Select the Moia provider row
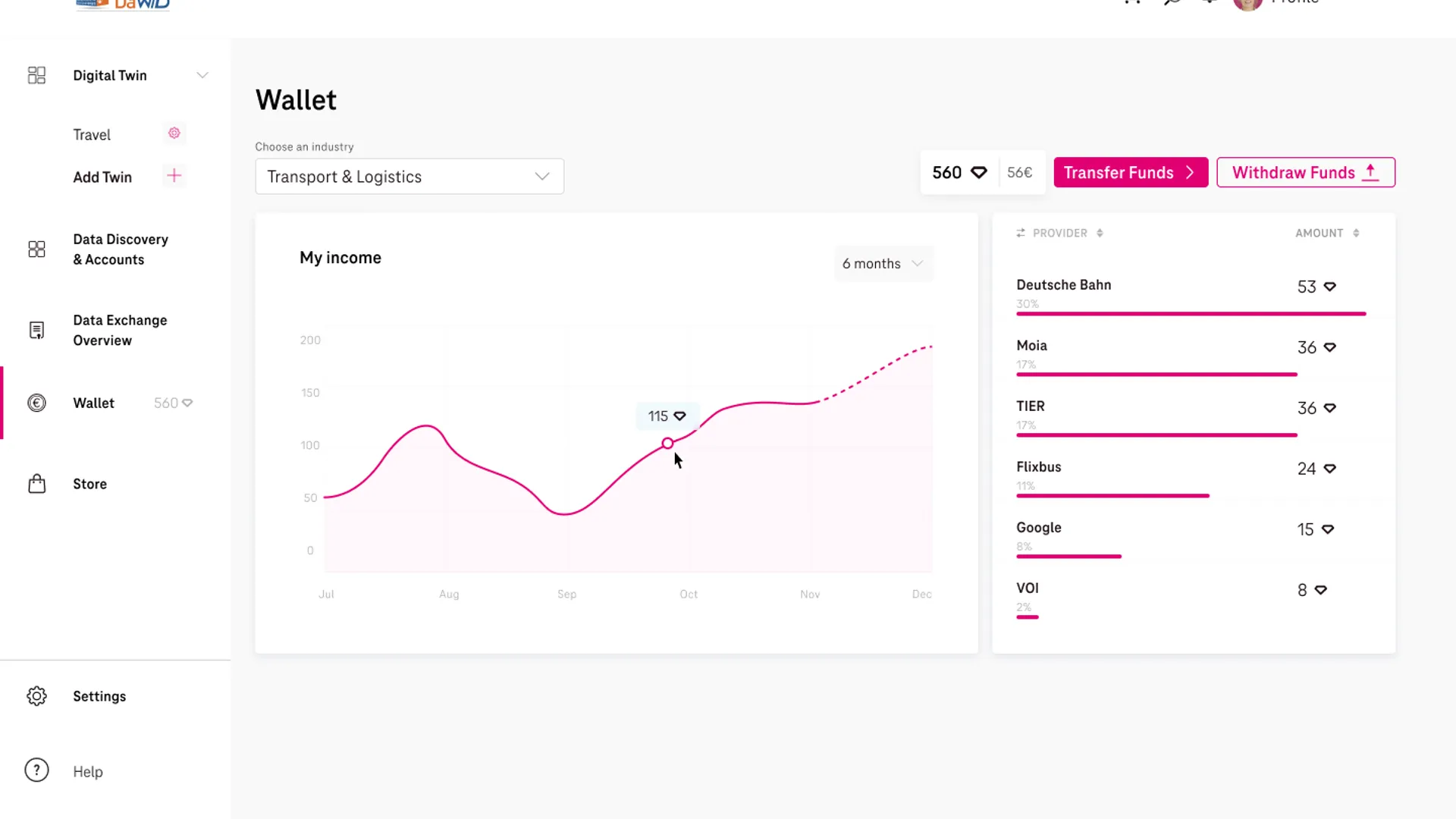Screen dimensions: 1456x819 [1191, 358]
